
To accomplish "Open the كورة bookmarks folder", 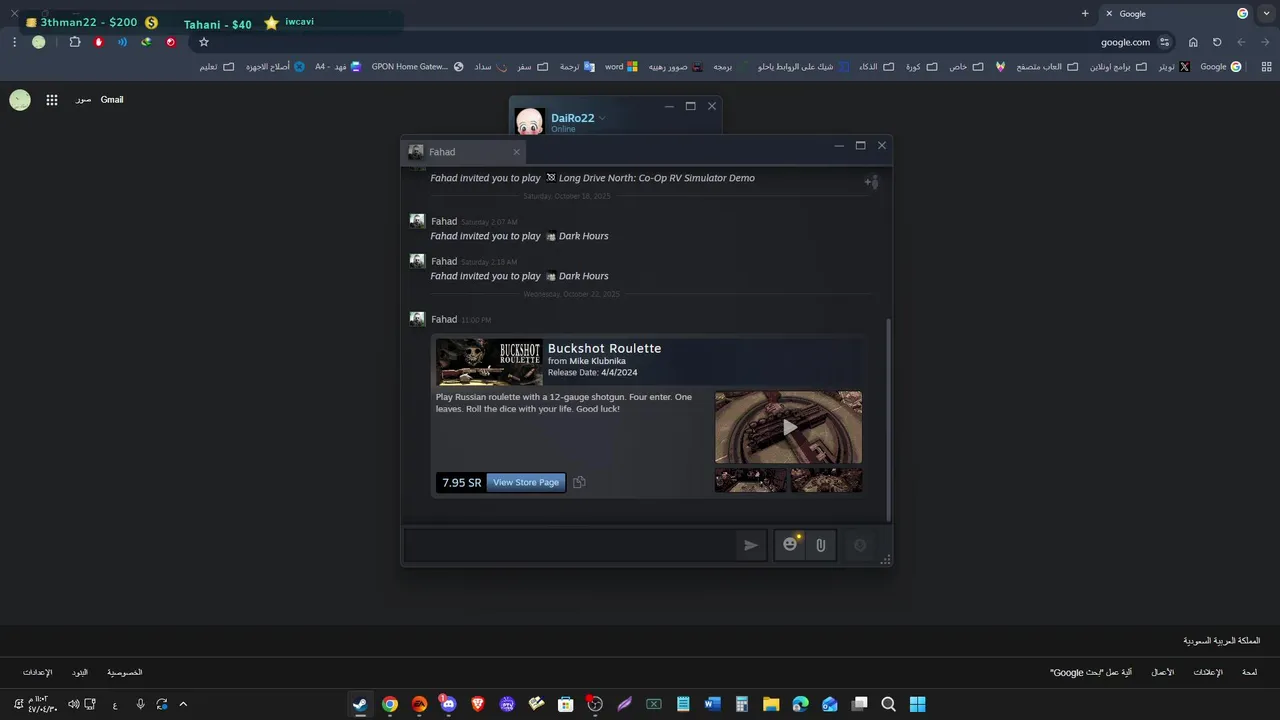I will click(920, 67).
